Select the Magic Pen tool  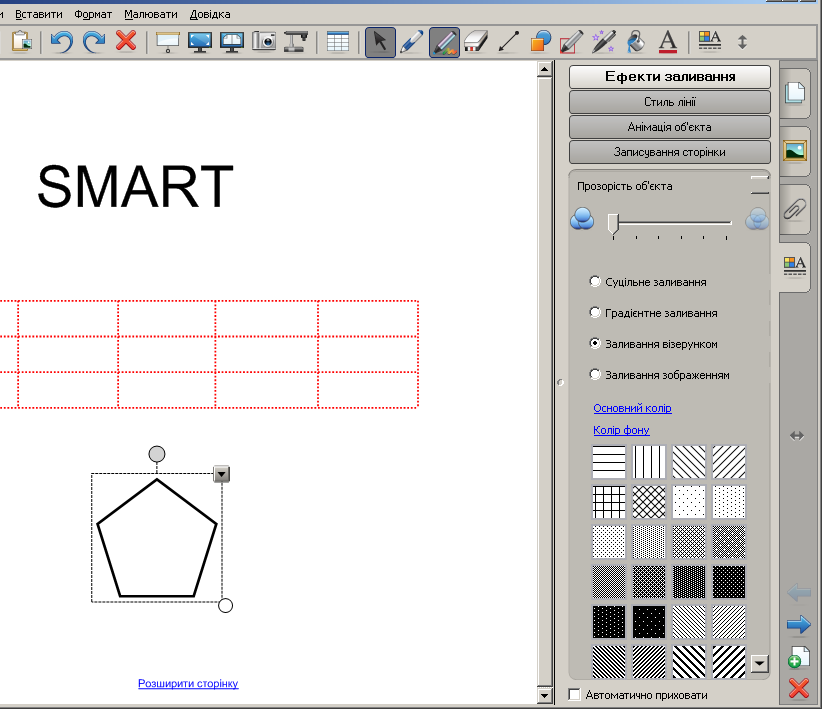pos(603,42)
